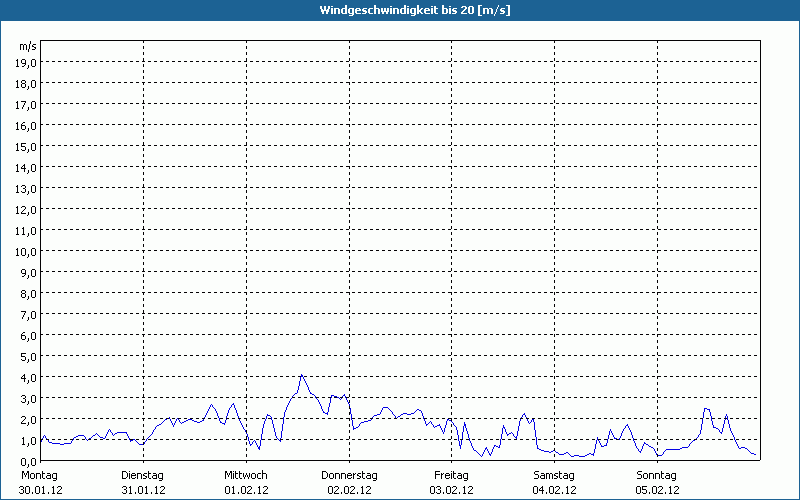Click the '7,0' y-axis label
The height and width of the screenshot is (500, 800).
point(28,315)
